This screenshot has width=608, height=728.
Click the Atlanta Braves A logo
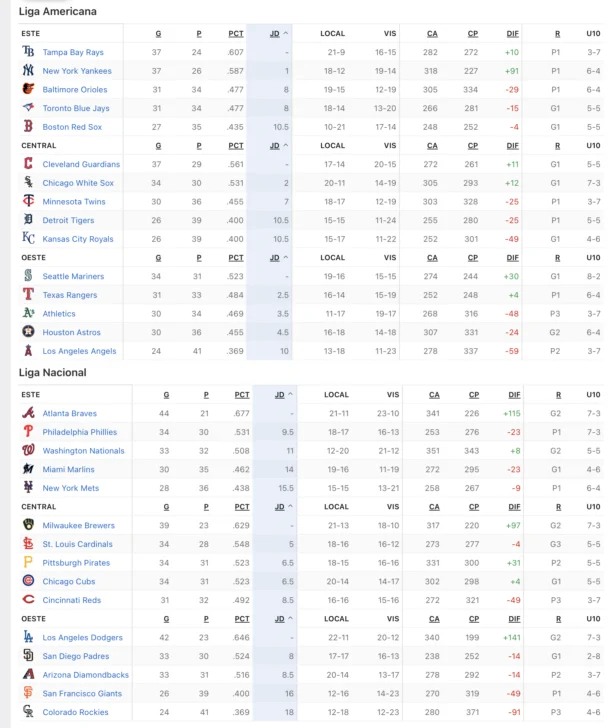(x=28, y=413)
